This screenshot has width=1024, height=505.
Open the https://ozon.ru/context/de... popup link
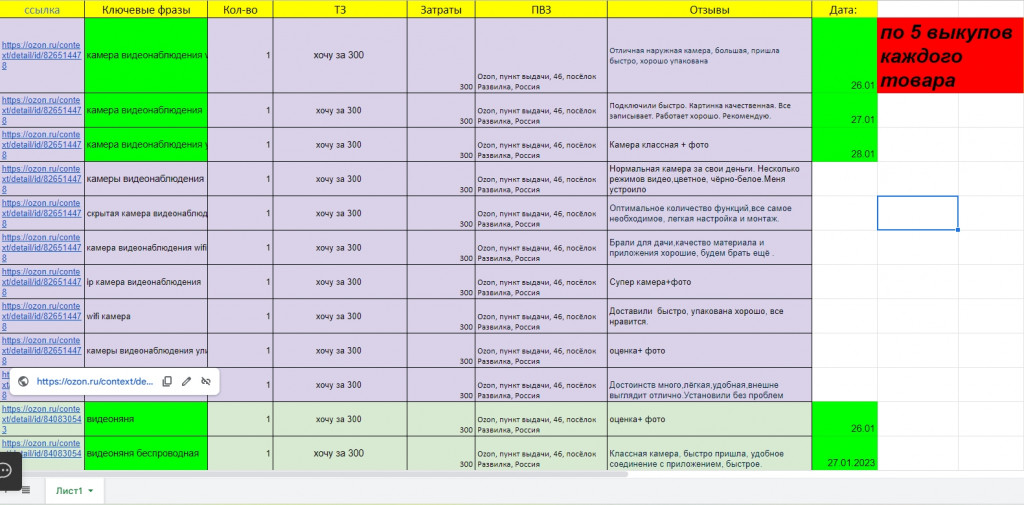(x=94, y=382)
